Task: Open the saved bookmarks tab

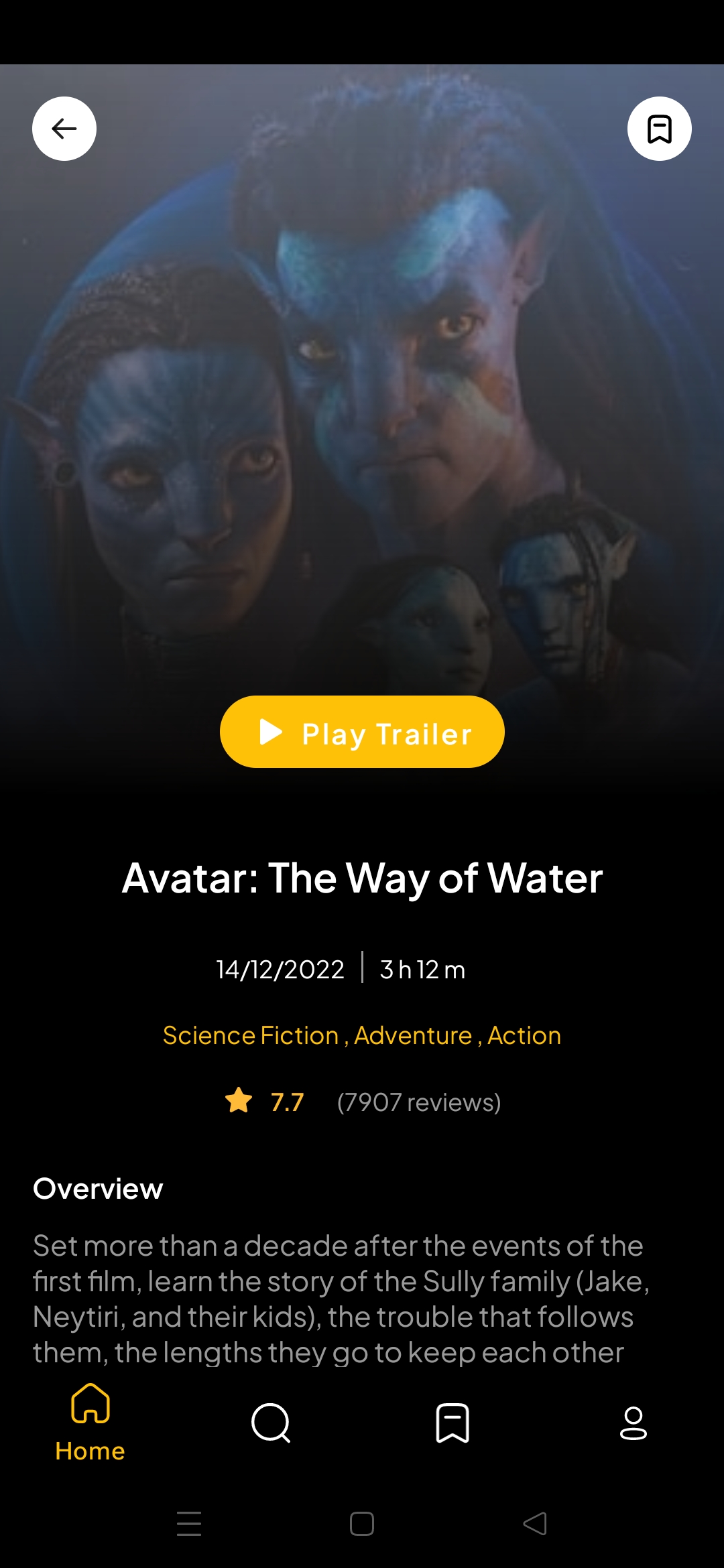Action: pos(452,1423)
